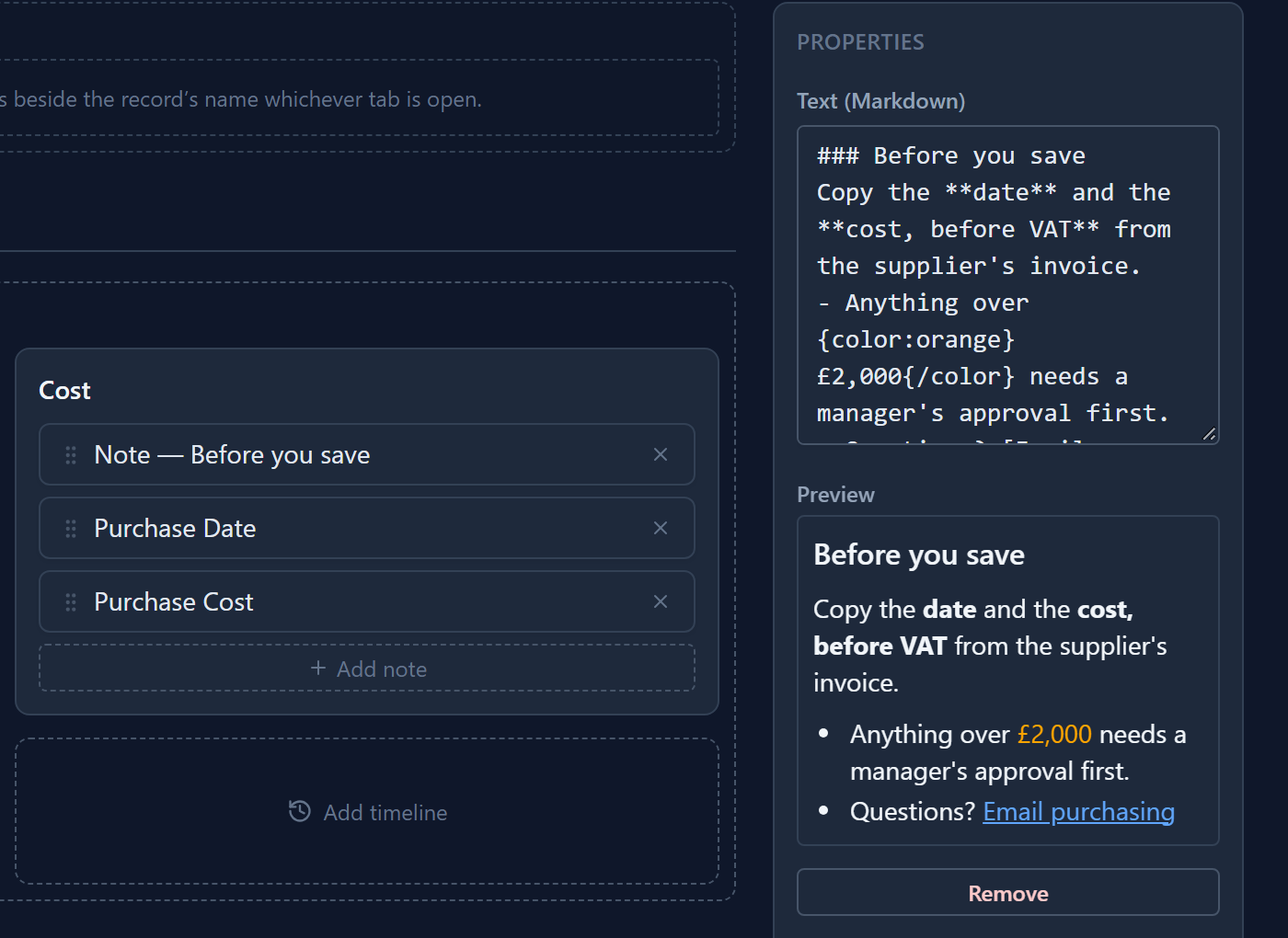1288x938 pixels.
Task: Click the Add note button
Action: click(367, 669)
